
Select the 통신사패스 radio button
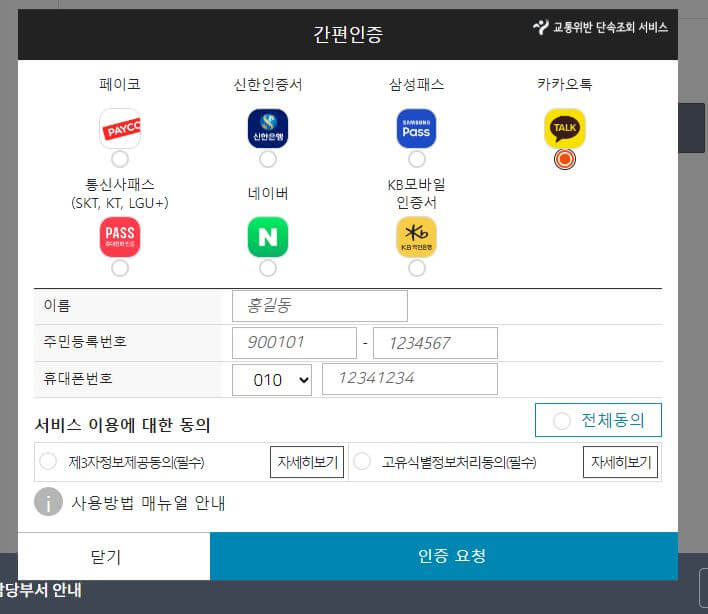tap(120, 268)
